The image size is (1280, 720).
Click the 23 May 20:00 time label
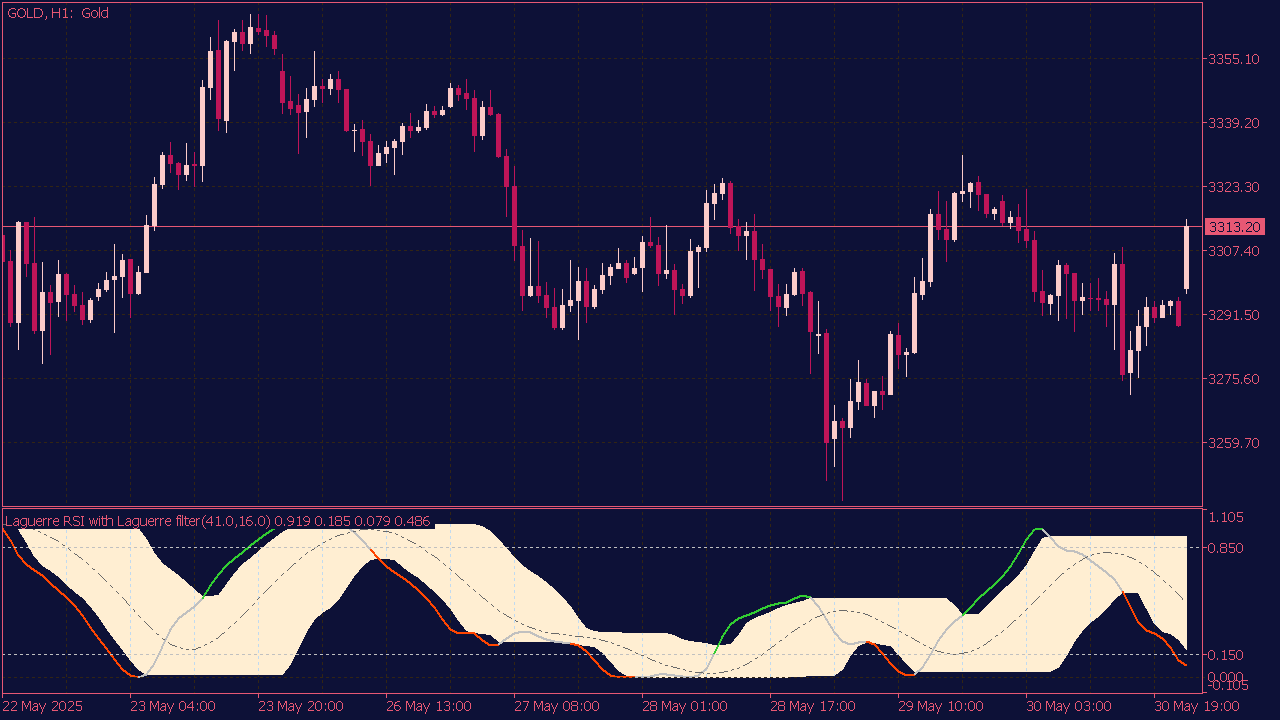click(300, 706)
